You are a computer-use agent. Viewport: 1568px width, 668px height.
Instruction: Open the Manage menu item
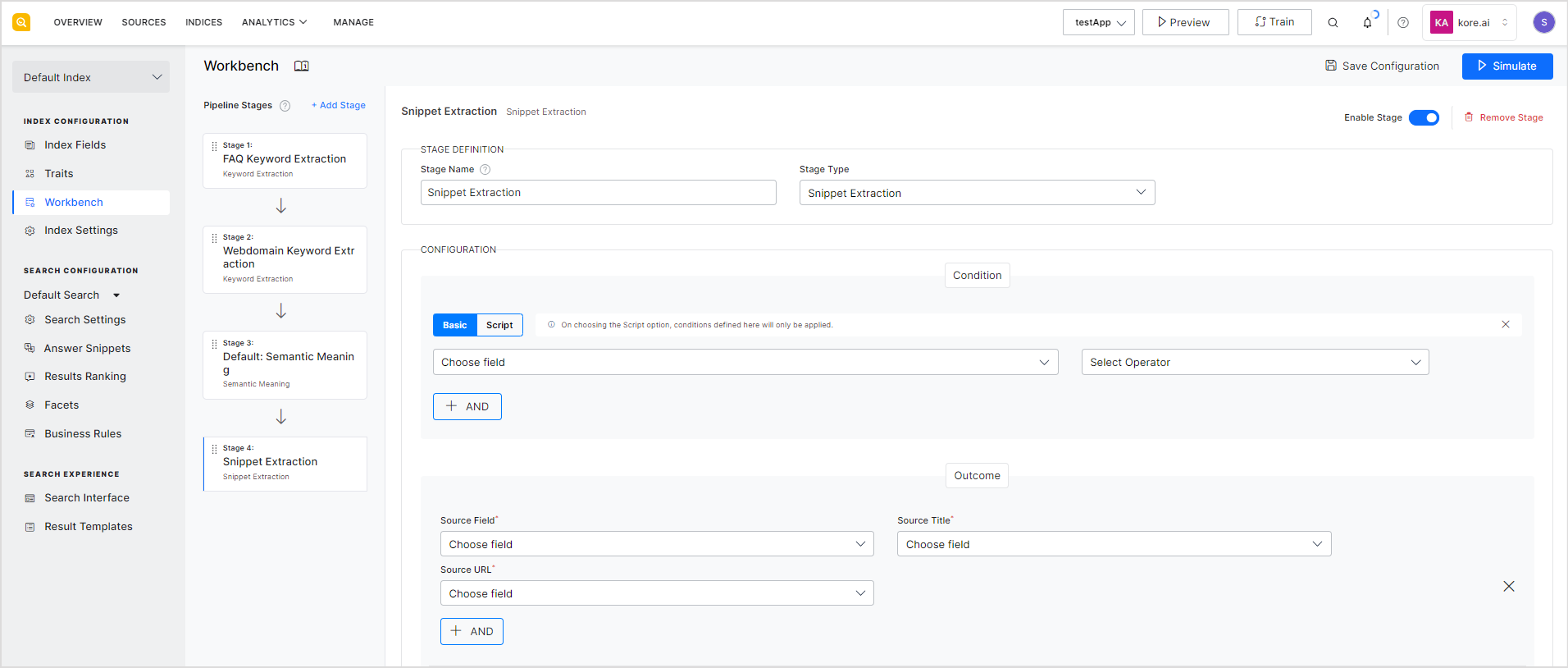(x=353, y=22)
